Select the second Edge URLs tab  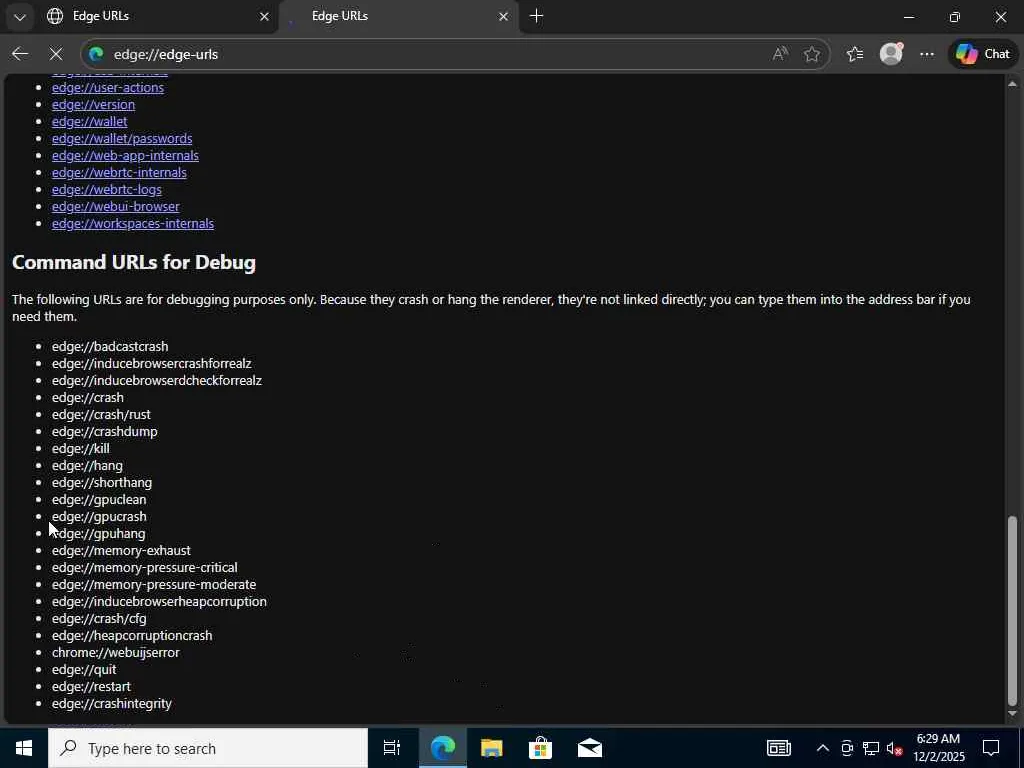[x=398, y=16]
